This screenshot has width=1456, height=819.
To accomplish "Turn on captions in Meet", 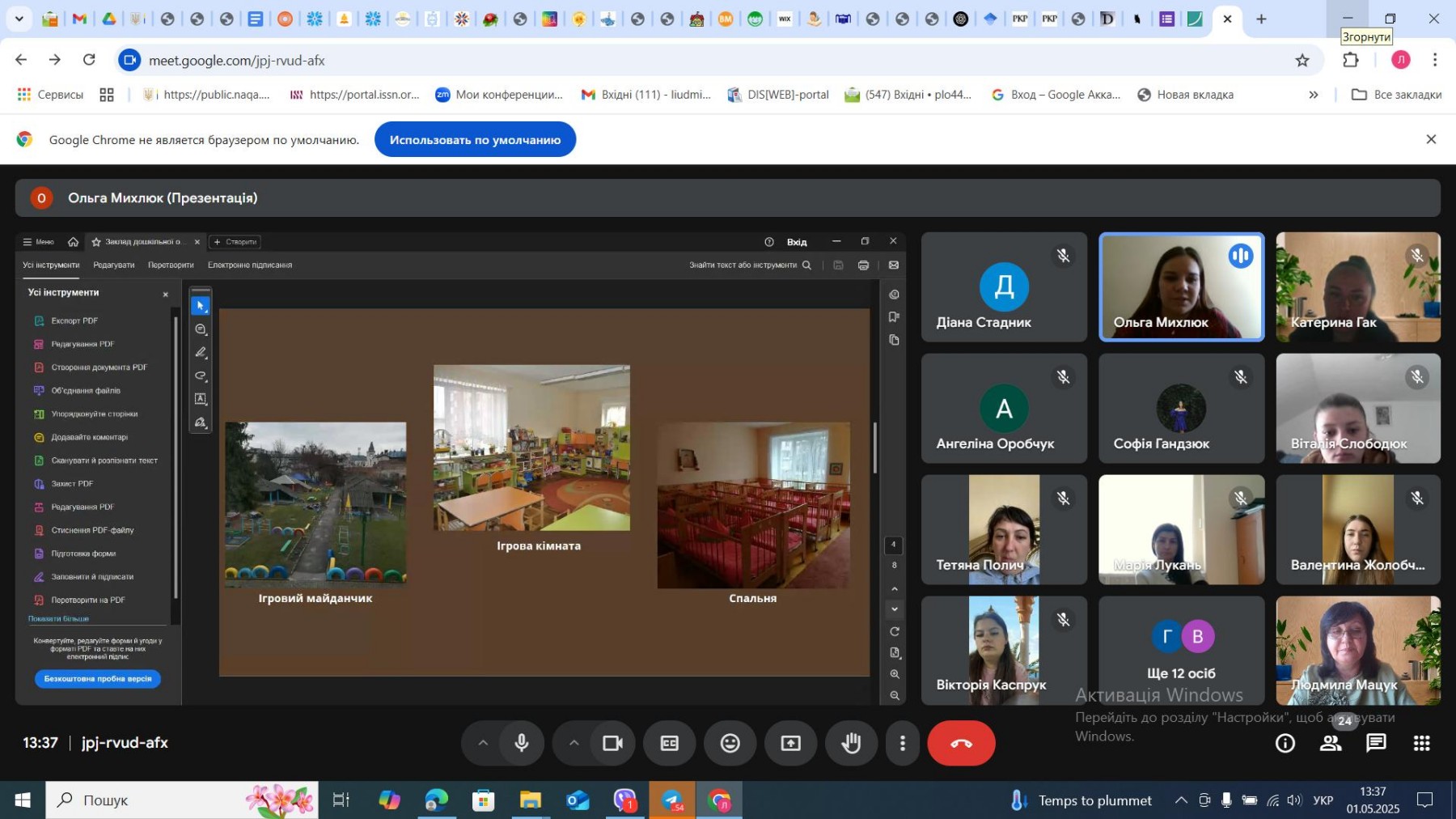I will coord(670,743).
